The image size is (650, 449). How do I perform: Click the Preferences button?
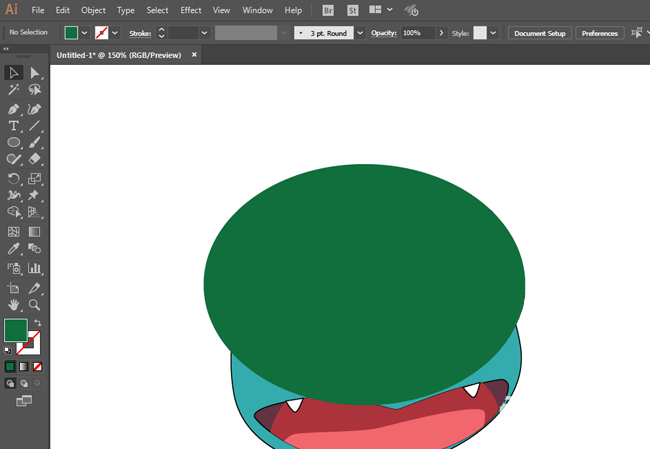[x=599, y=33]
